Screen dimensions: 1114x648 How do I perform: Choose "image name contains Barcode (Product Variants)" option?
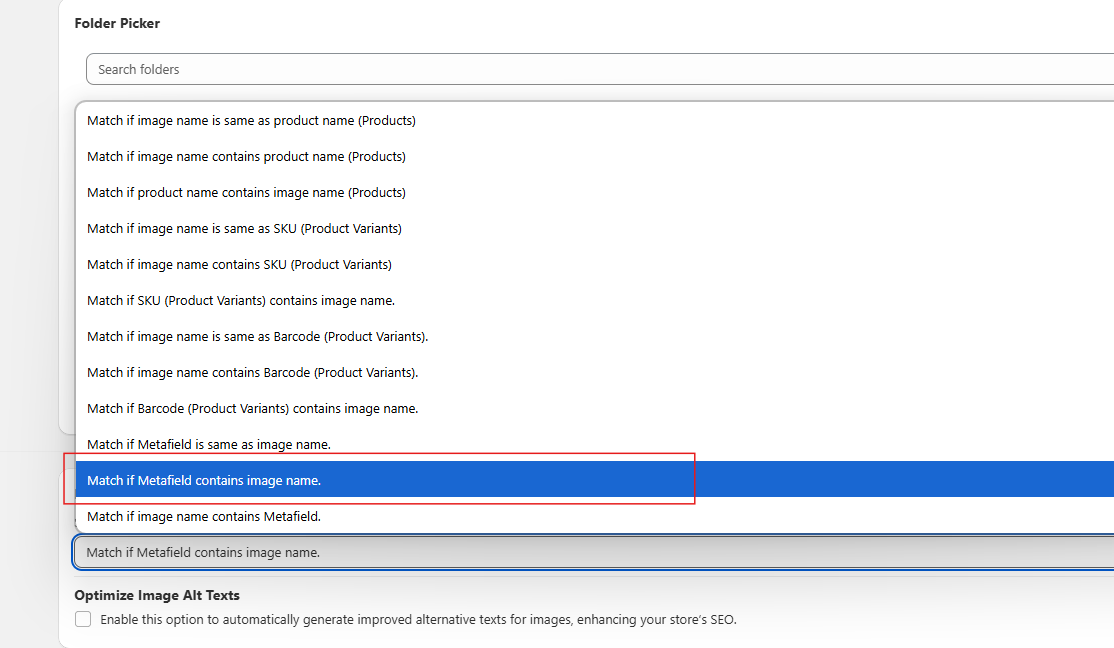(x=252, y=373)
